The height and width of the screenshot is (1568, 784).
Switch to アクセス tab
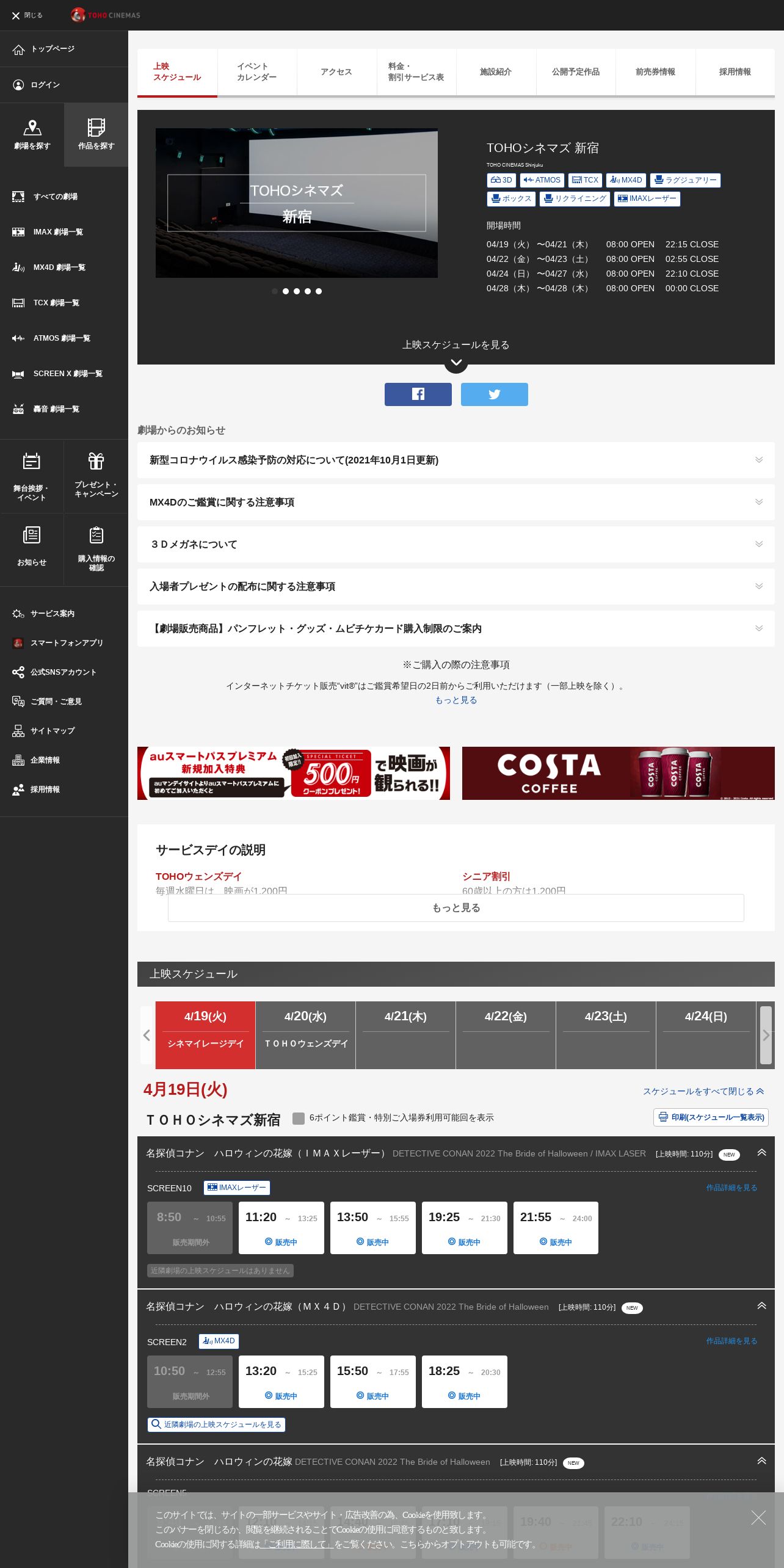tap(336, 72)
